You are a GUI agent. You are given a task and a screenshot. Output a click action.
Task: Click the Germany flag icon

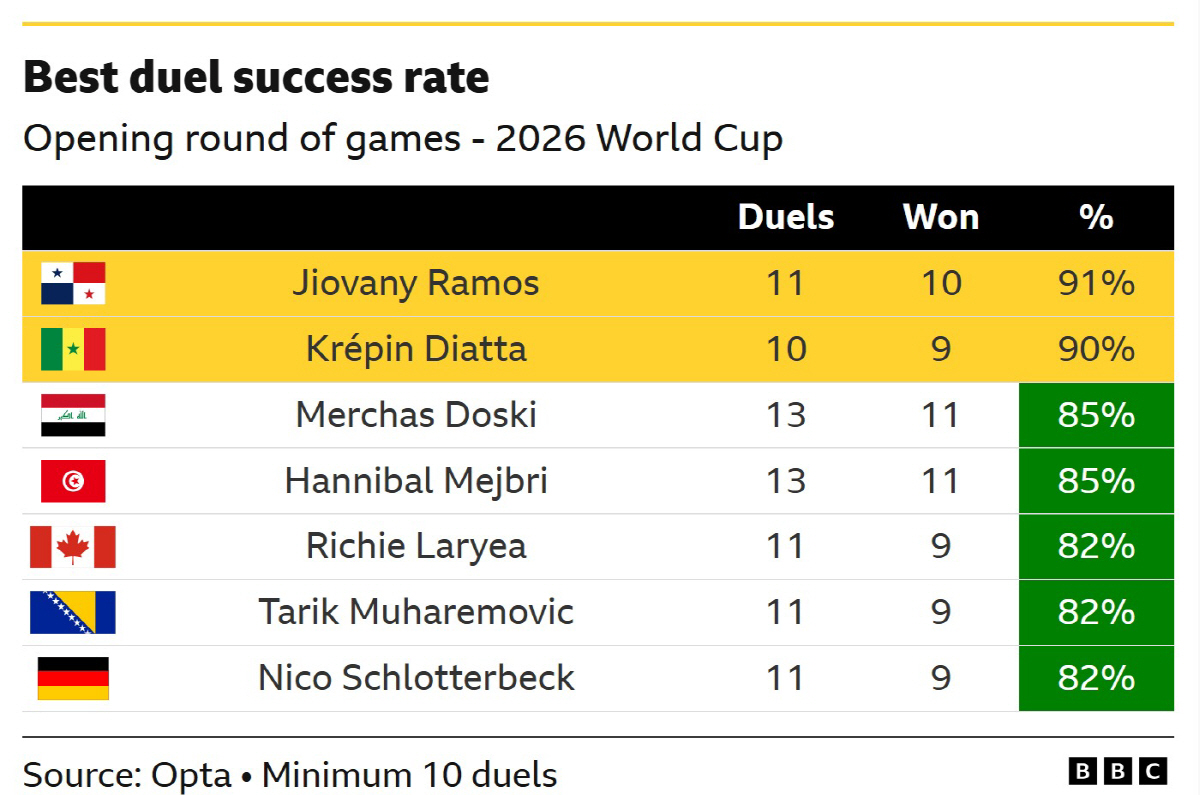73,678
